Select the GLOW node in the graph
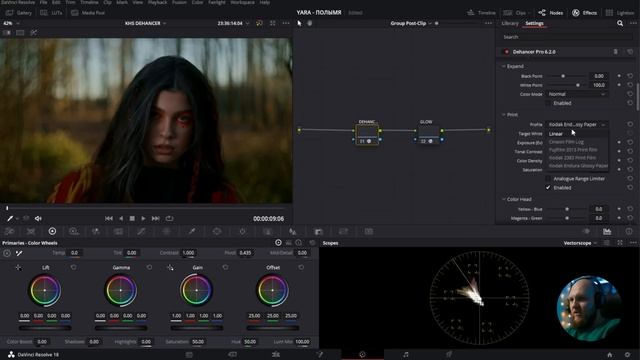This screenshot has width=640, height=360. coord(428,135)
